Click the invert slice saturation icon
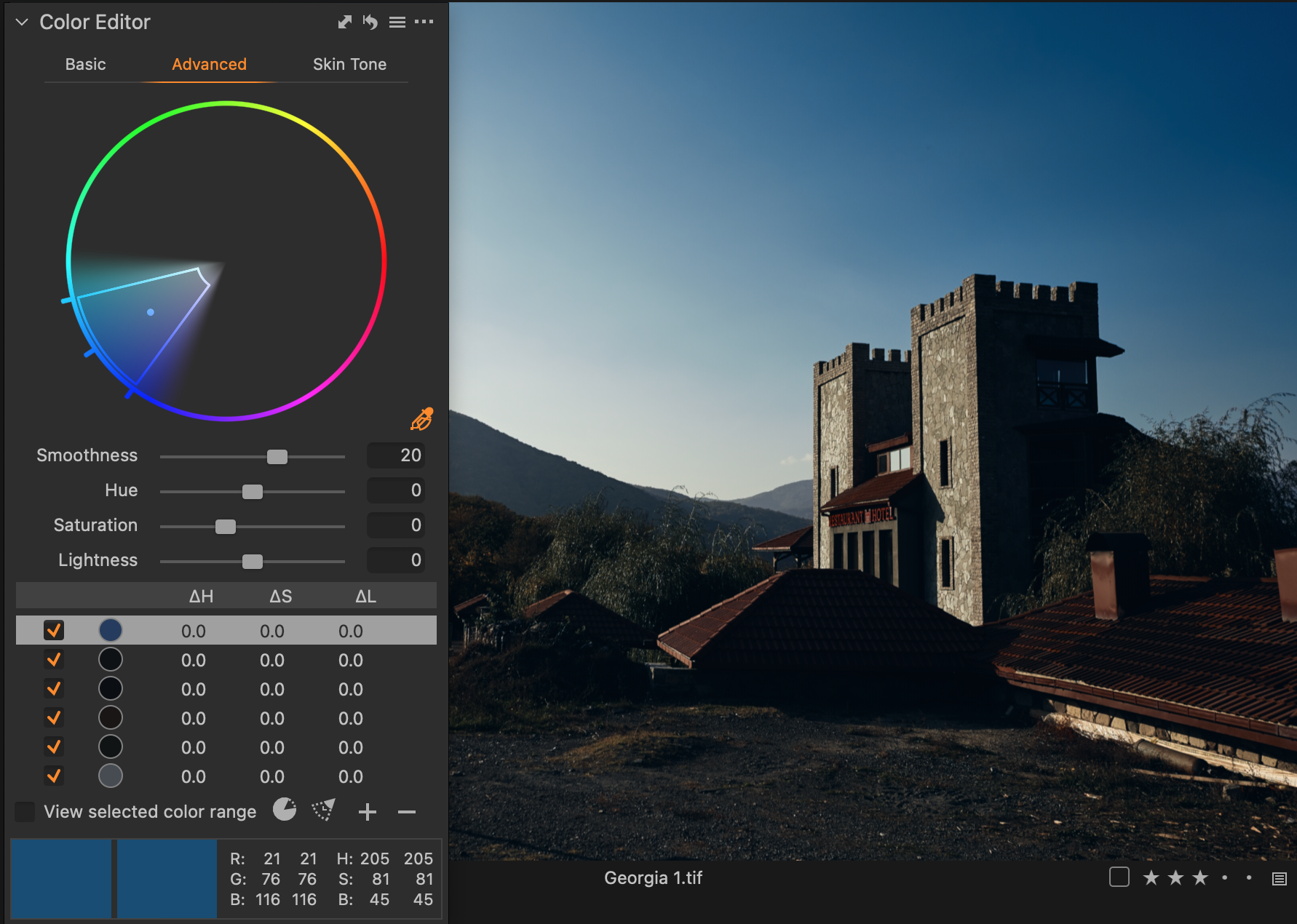Viewport: 1297px width, 924px height. click(x=323, y=810)
